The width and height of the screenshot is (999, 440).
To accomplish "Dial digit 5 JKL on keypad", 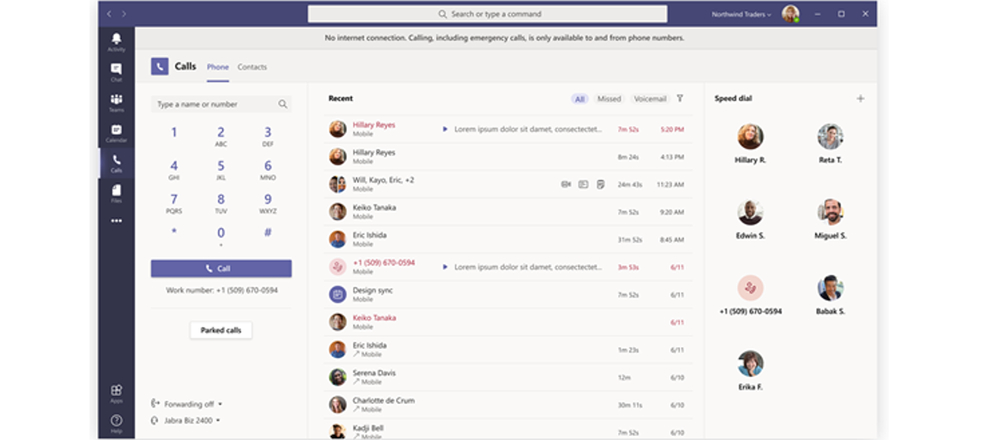I will coord(221,169).
